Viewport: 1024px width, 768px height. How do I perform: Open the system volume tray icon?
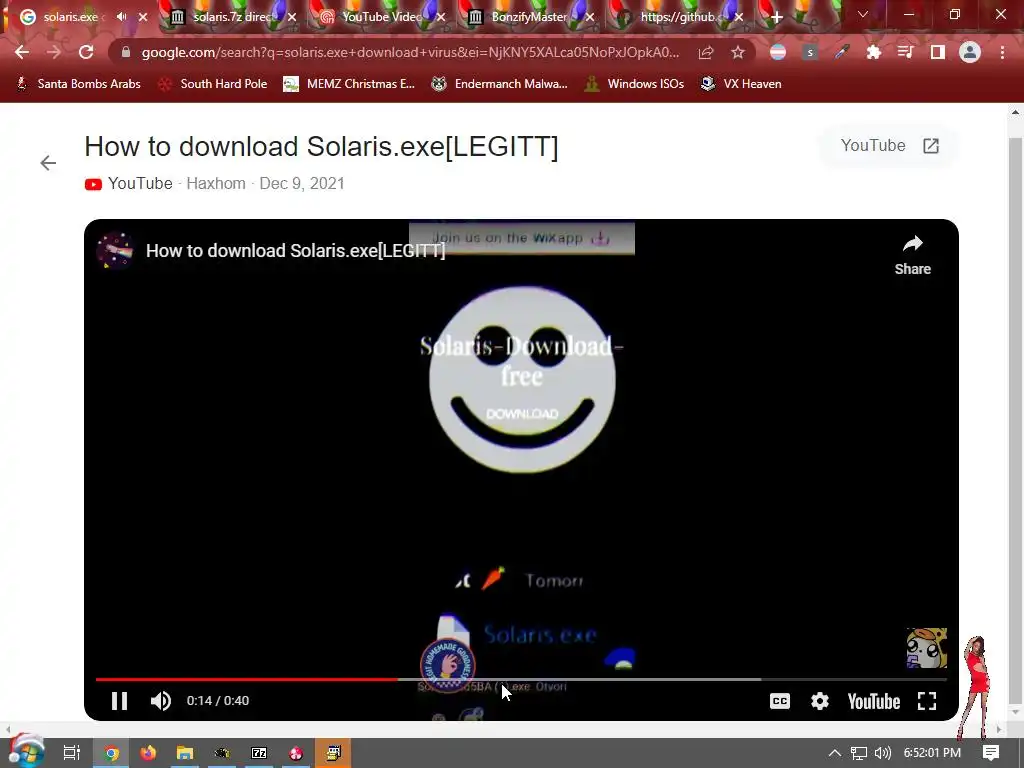(x=882, y=753)
